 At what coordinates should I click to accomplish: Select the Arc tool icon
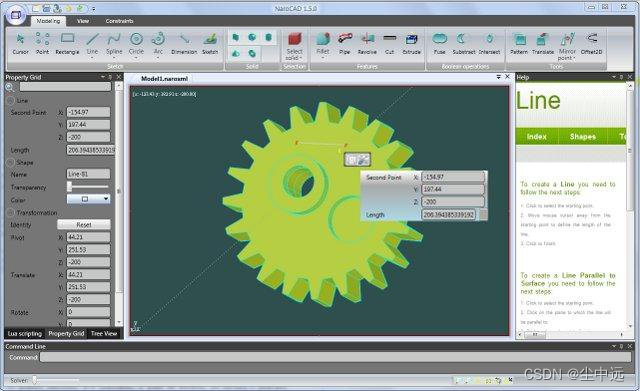(x=158, y=40)
